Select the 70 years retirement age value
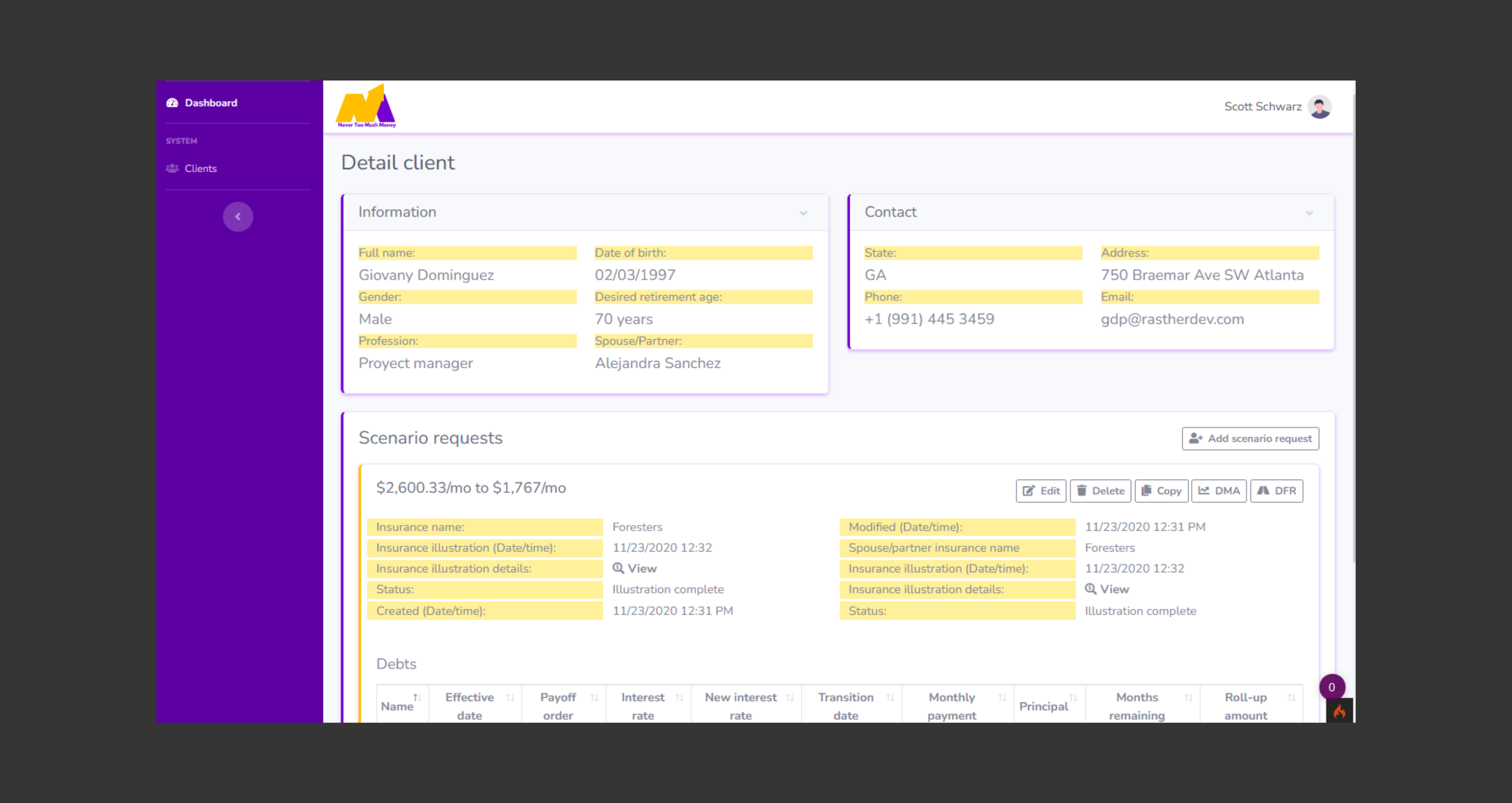The height and width of the screenshot is (803, 1512). 623,319
